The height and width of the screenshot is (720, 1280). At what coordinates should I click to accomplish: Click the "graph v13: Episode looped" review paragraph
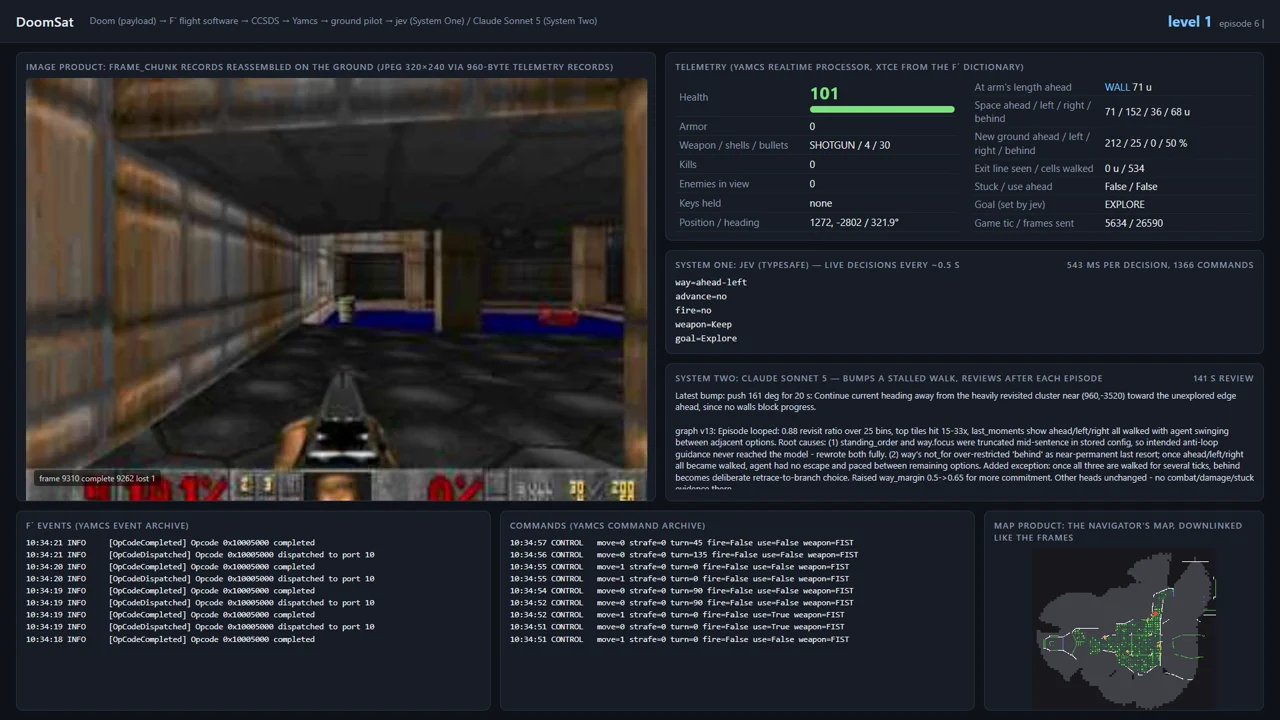pos(964,460)
